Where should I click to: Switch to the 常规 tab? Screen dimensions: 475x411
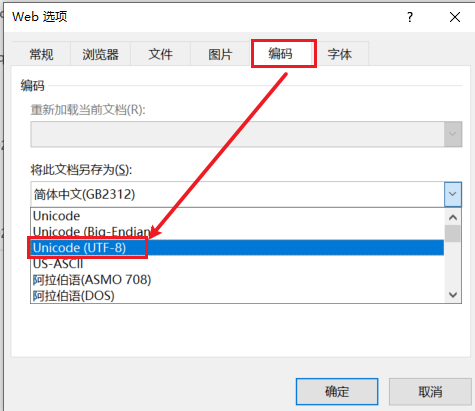(41, 54)
